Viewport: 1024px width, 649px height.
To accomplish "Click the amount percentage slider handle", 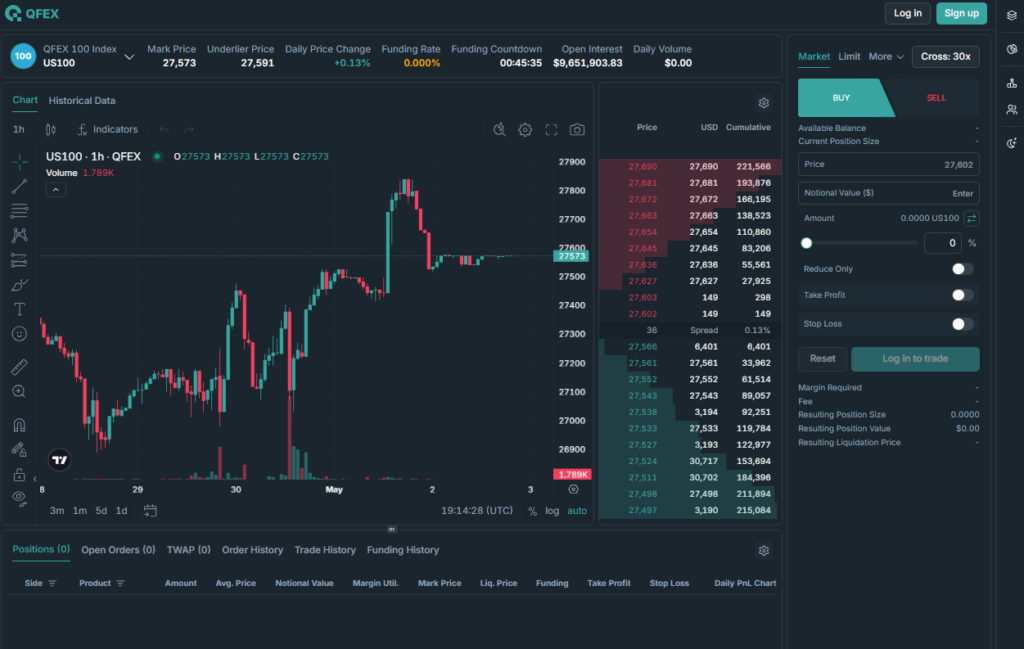I will [807, 243].
